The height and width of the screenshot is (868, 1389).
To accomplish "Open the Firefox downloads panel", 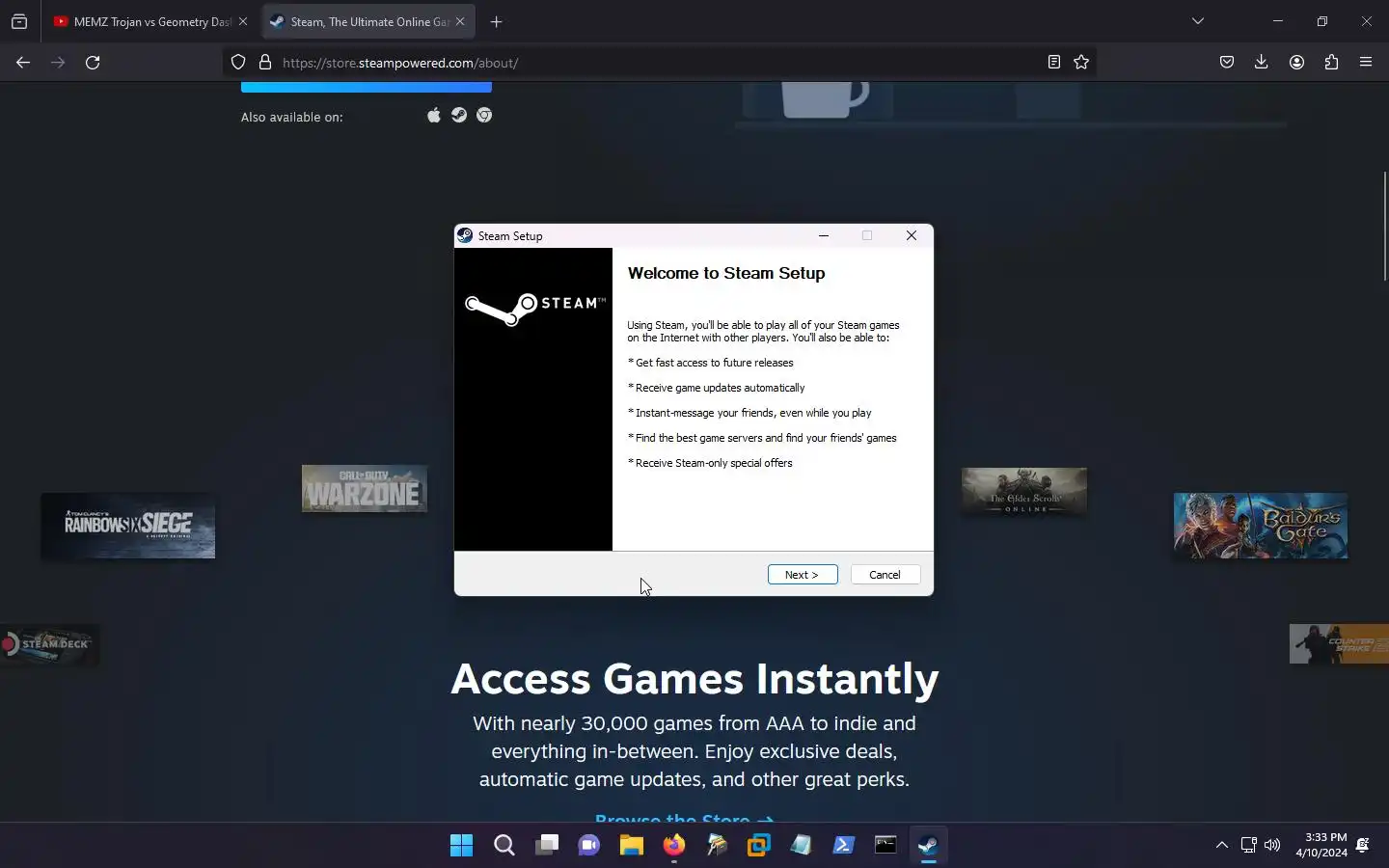I will point(1261,63).
